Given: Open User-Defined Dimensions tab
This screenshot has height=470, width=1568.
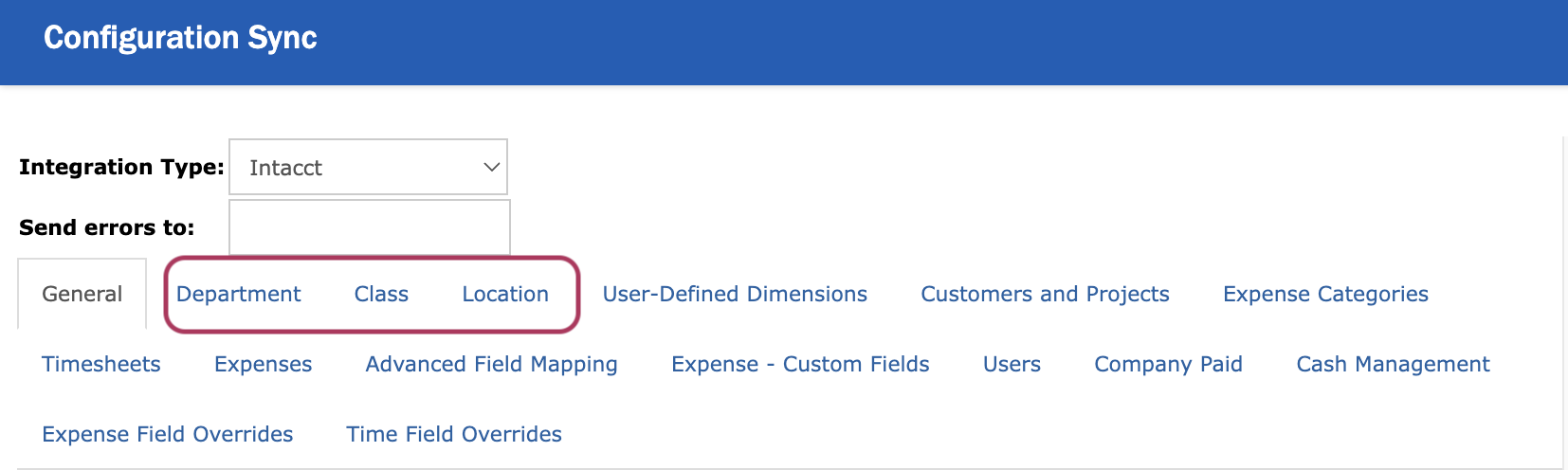Looking at the screenshot, I should tap(735, 295).
